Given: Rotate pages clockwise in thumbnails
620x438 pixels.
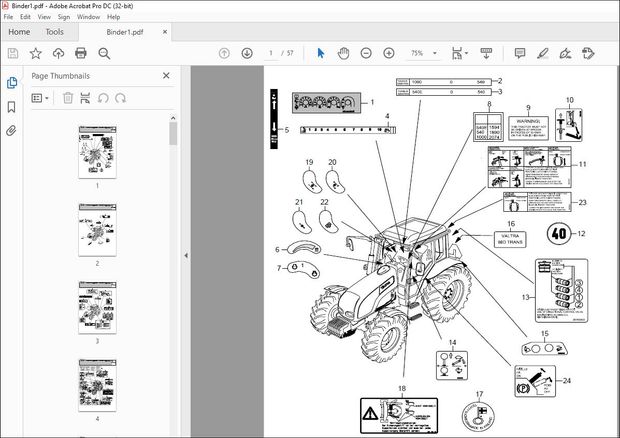Looking at the screenshot, I should (121, 98).
